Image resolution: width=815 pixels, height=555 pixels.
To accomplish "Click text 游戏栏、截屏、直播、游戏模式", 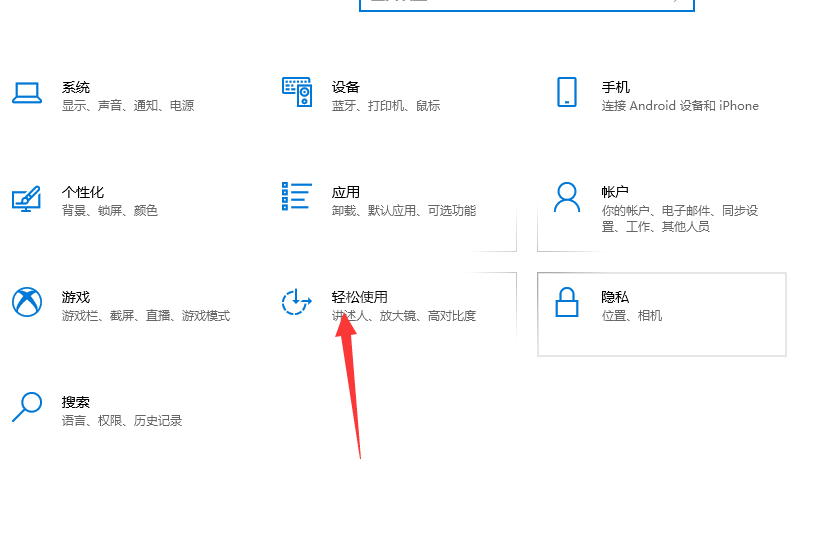I will 146,316.
